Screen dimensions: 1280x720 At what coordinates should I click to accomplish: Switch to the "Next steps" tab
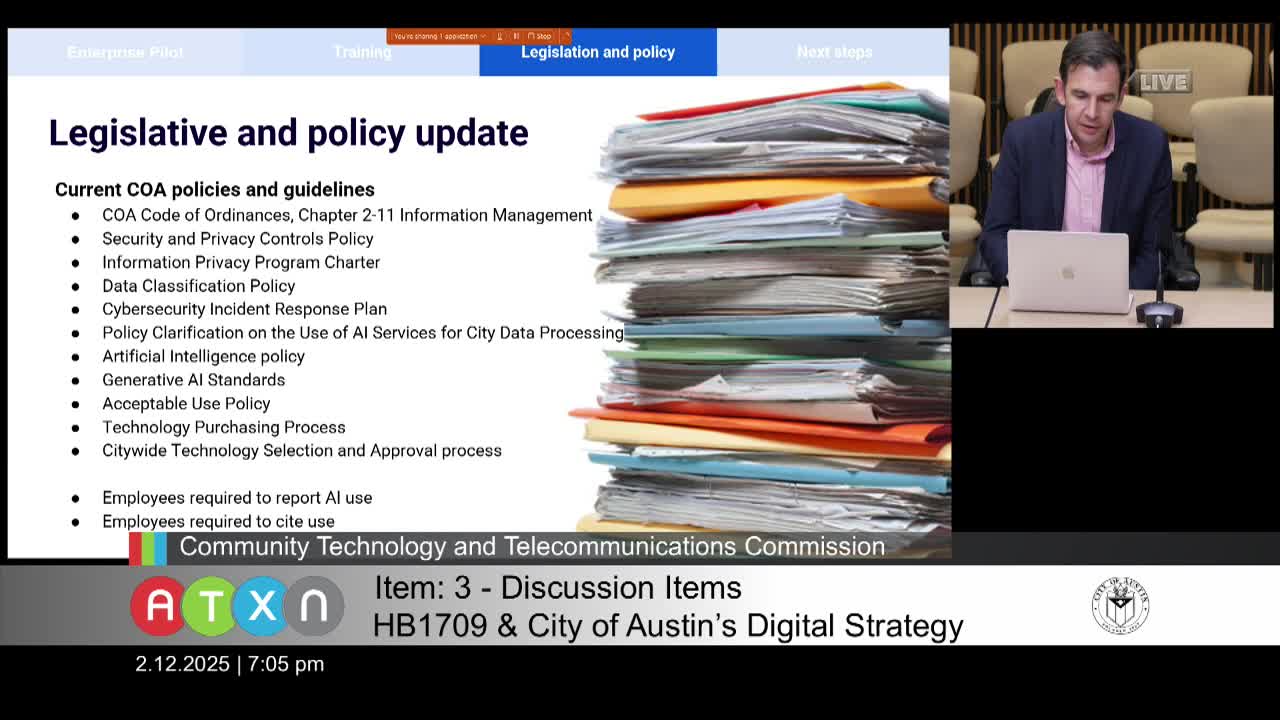834,52
